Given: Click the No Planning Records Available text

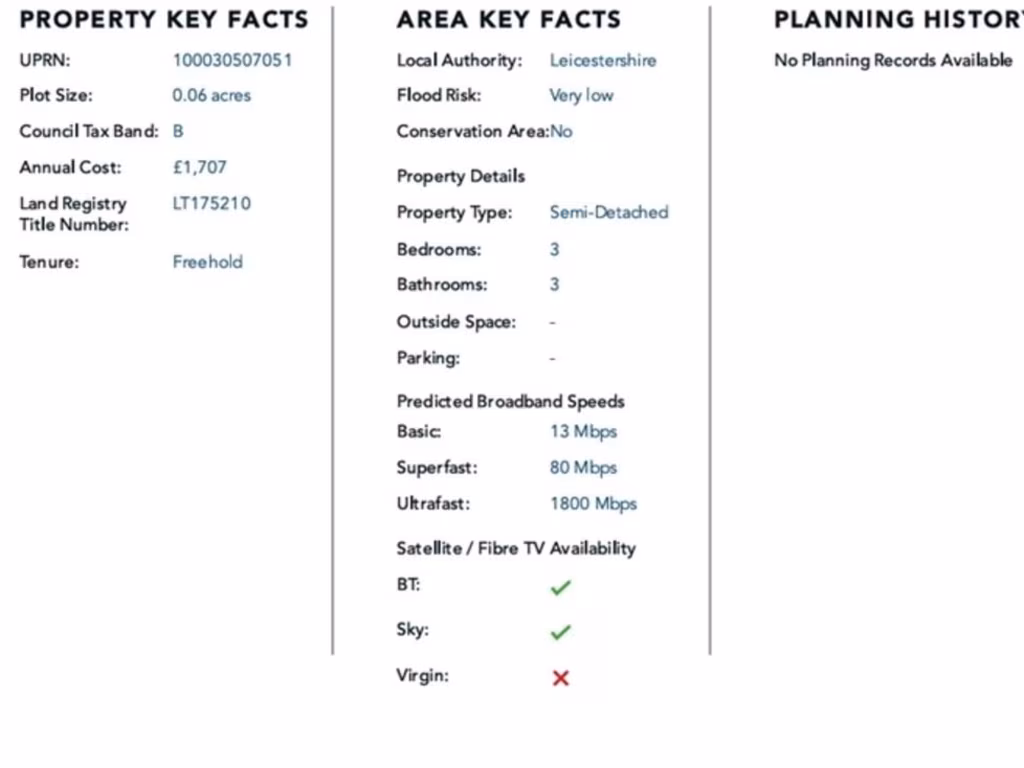Looking at the screenshot, I should coord(893,60).
